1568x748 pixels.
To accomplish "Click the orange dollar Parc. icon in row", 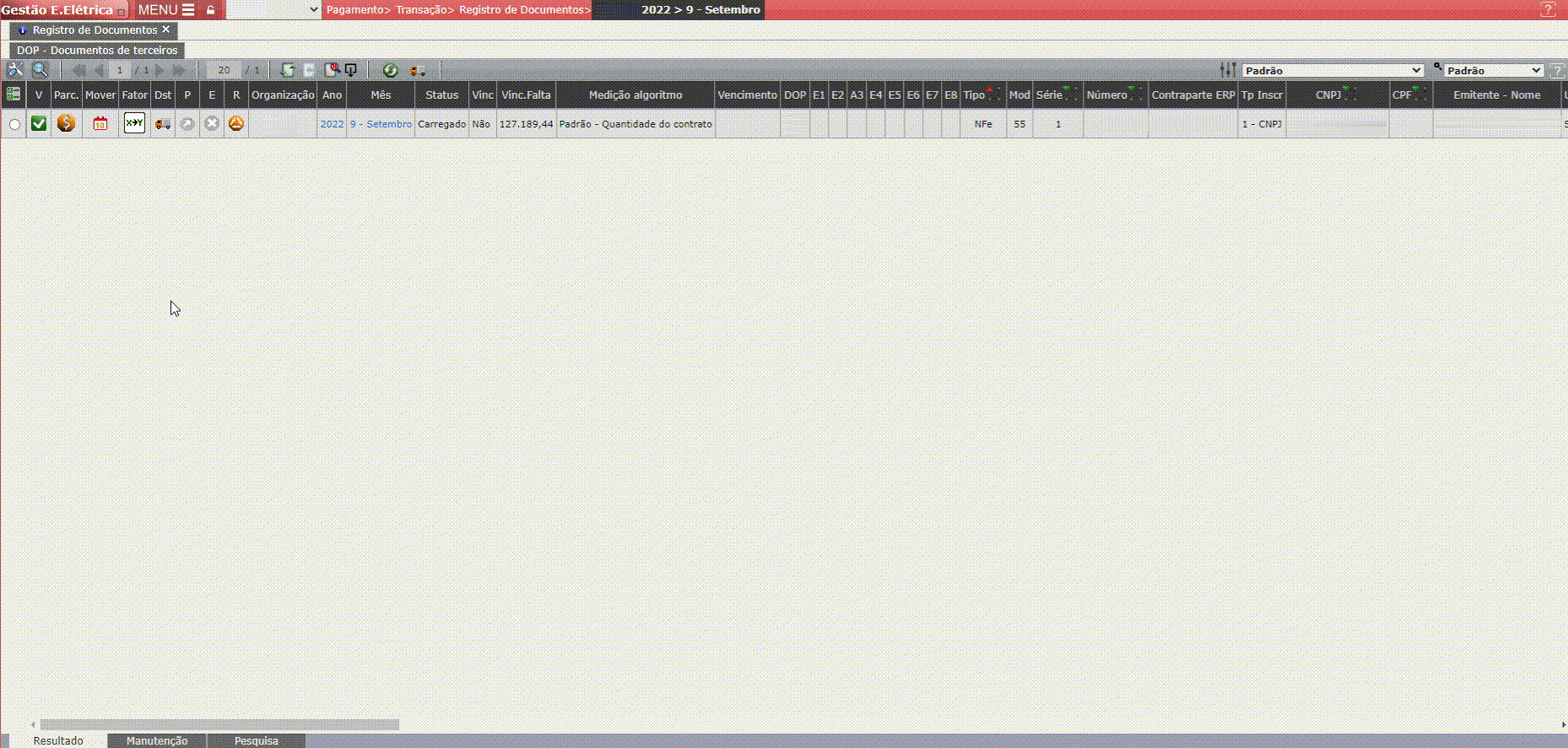I will pyautogui.click(x=66, y=124).
